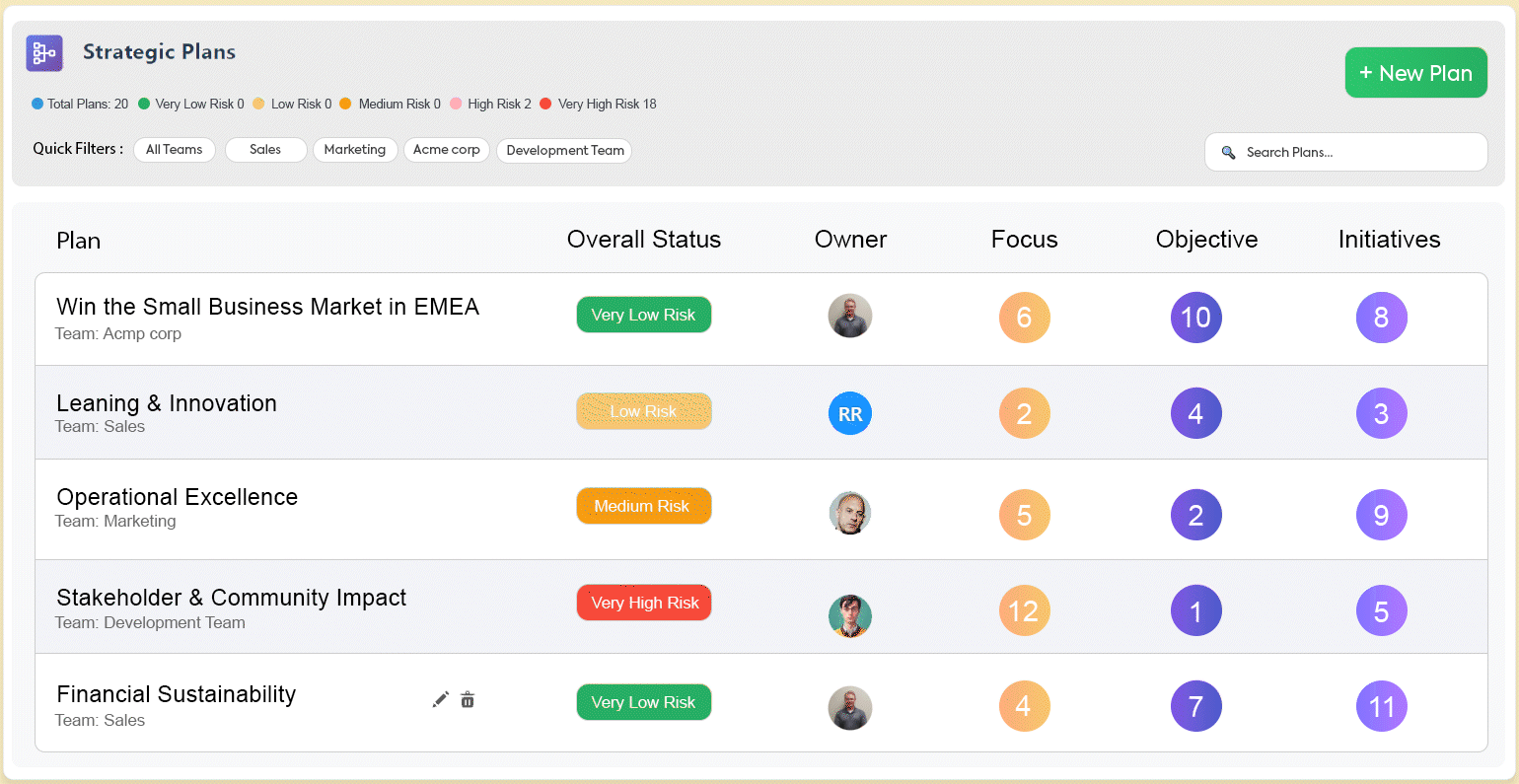Viewport: 1519px width, 784px height.
Task: Click the search magnifier icon
Action: click(1228, 153)
